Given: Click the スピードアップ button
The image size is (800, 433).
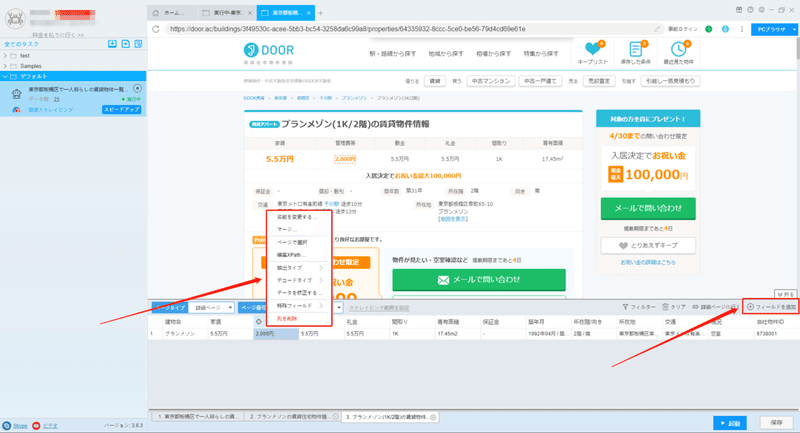Looking at the screenshot, I should click(x=121, y=110).
